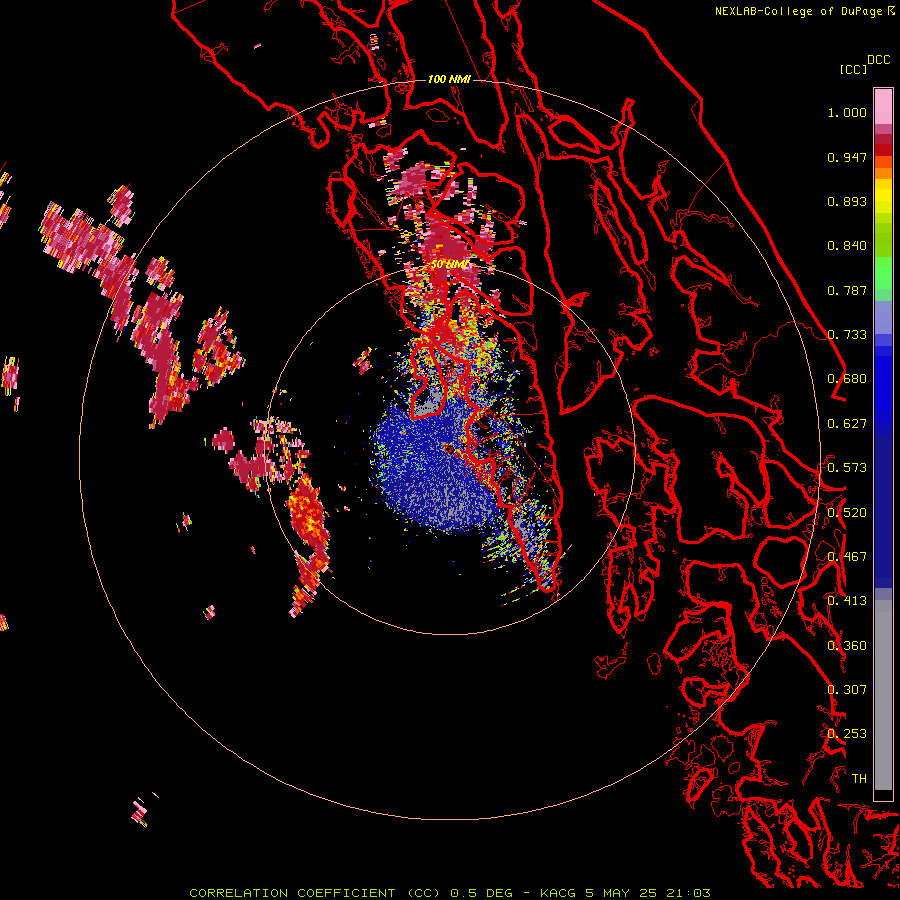Select the 0.307 color scale value

pyautogui.click(x=847, y=690)
